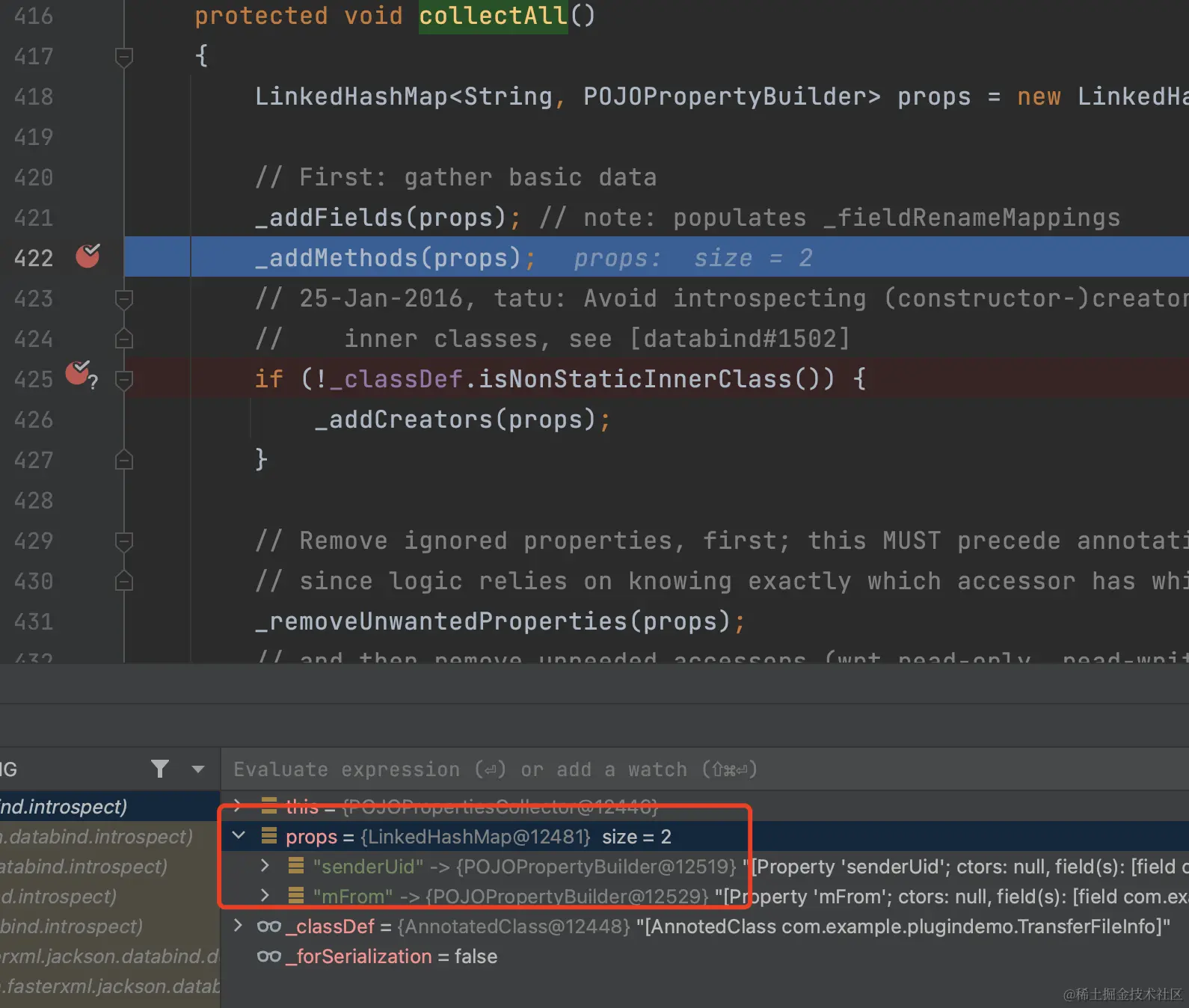Click the _classDef identifier on line 425

[x=396, y=379]
